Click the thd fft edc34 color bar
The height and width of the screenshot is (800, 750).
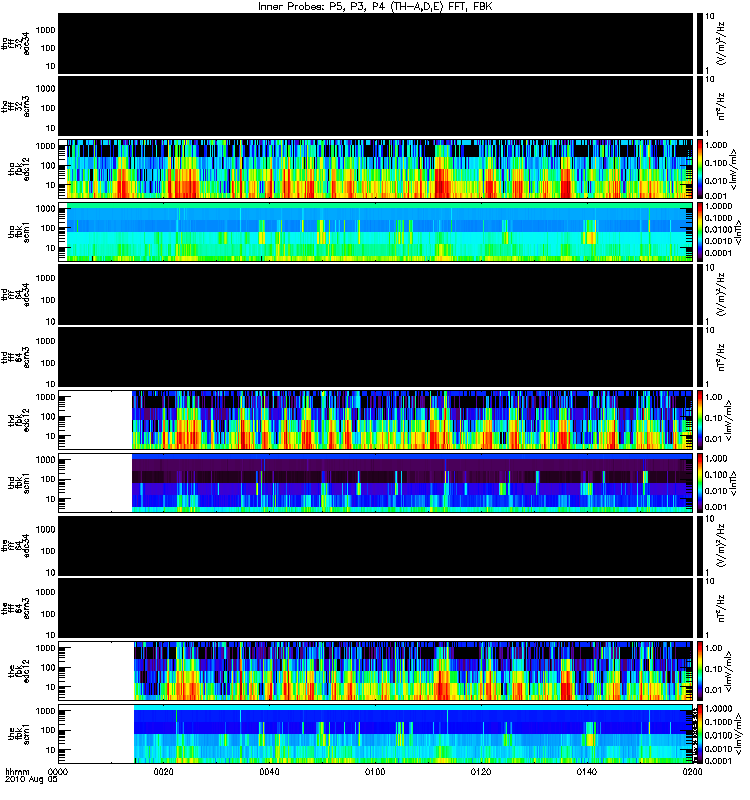coord(700,294)
